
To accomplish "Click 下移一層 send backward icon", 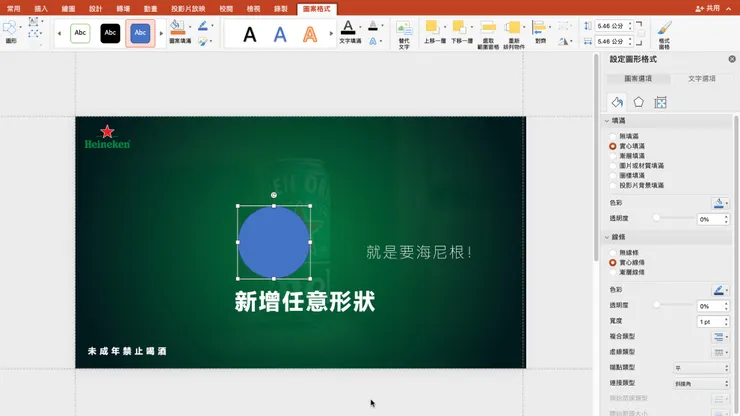I will [459, 26].
